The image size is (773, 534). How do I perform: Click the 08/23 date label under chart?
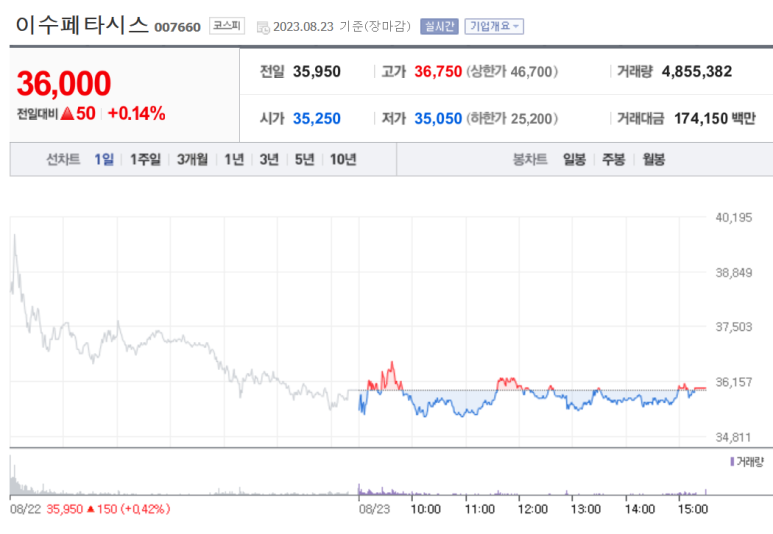[374, 509]
